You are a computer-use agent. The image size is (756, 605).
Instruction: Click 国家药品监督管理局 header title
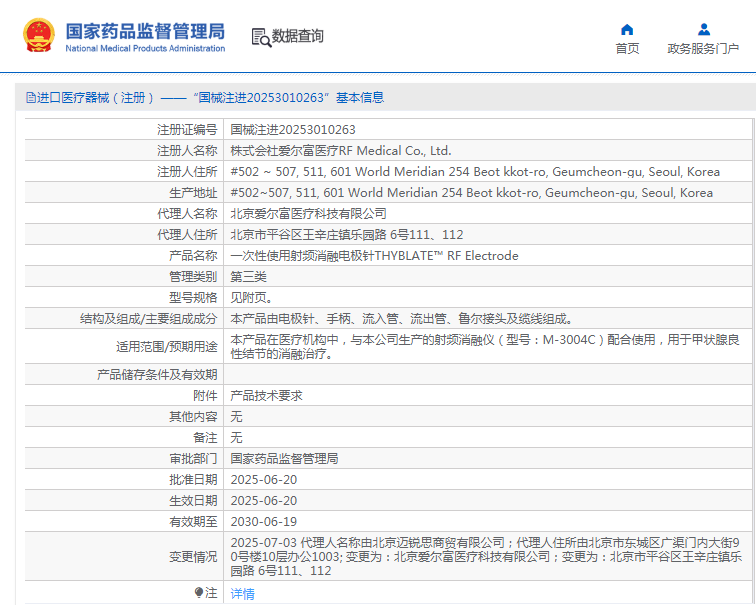pos(145,31)
